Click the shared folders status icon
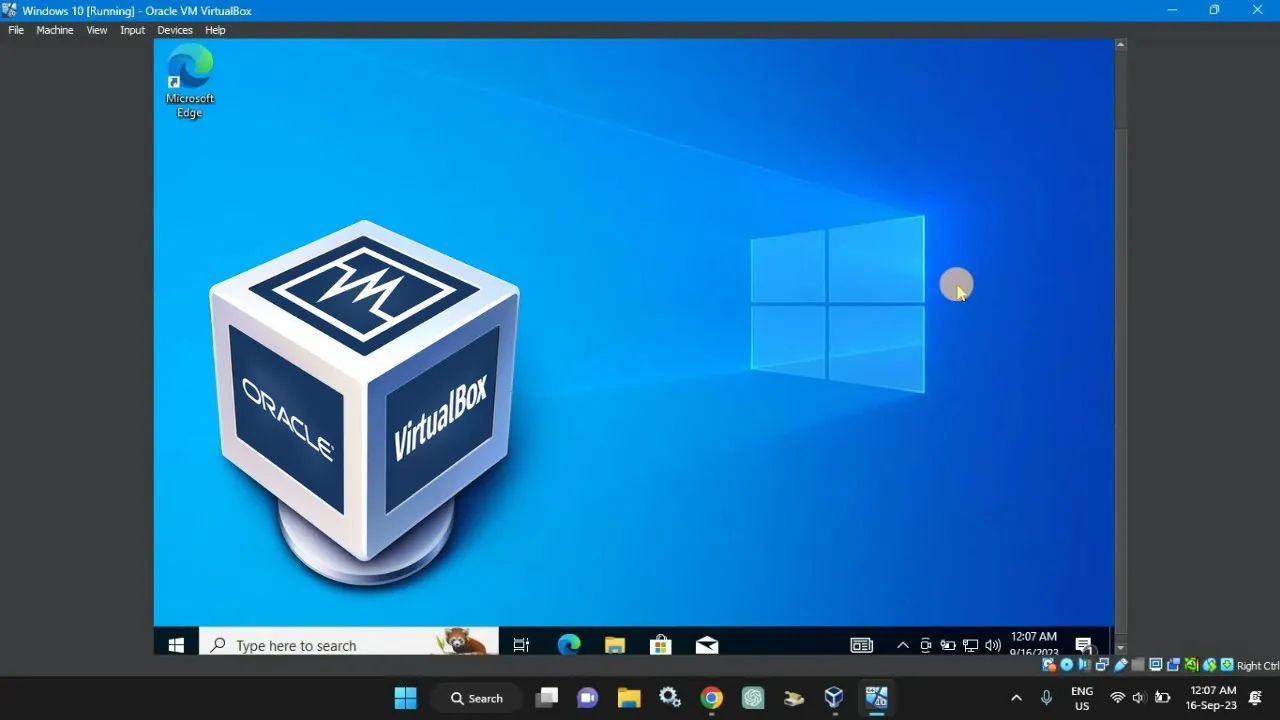This screenshot has width=1280, height=720. coord(1138,665)
